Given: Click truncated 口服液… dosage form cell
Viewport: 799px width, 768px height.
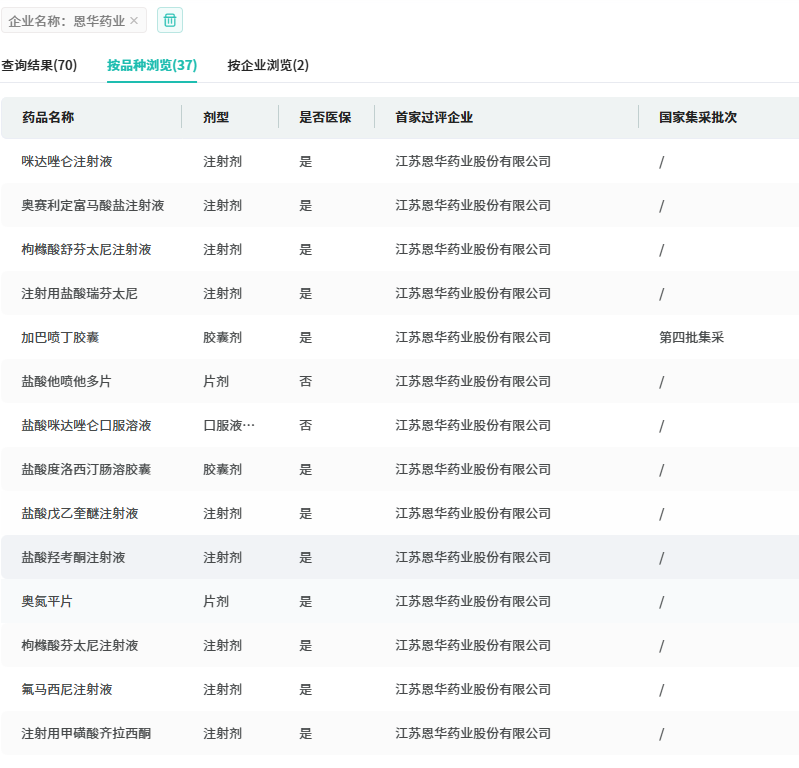Looking at the screenshot, I should coord(229,425).
